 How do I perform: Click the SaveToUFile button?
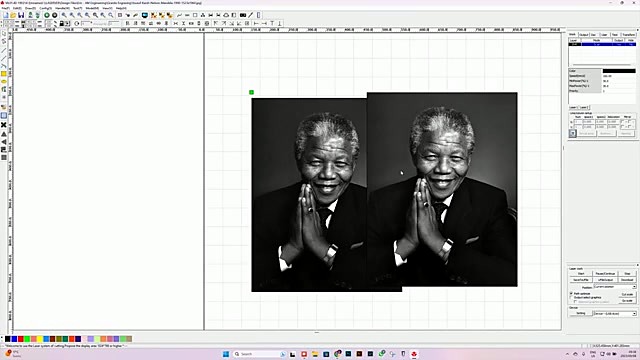tap(581, 280)
